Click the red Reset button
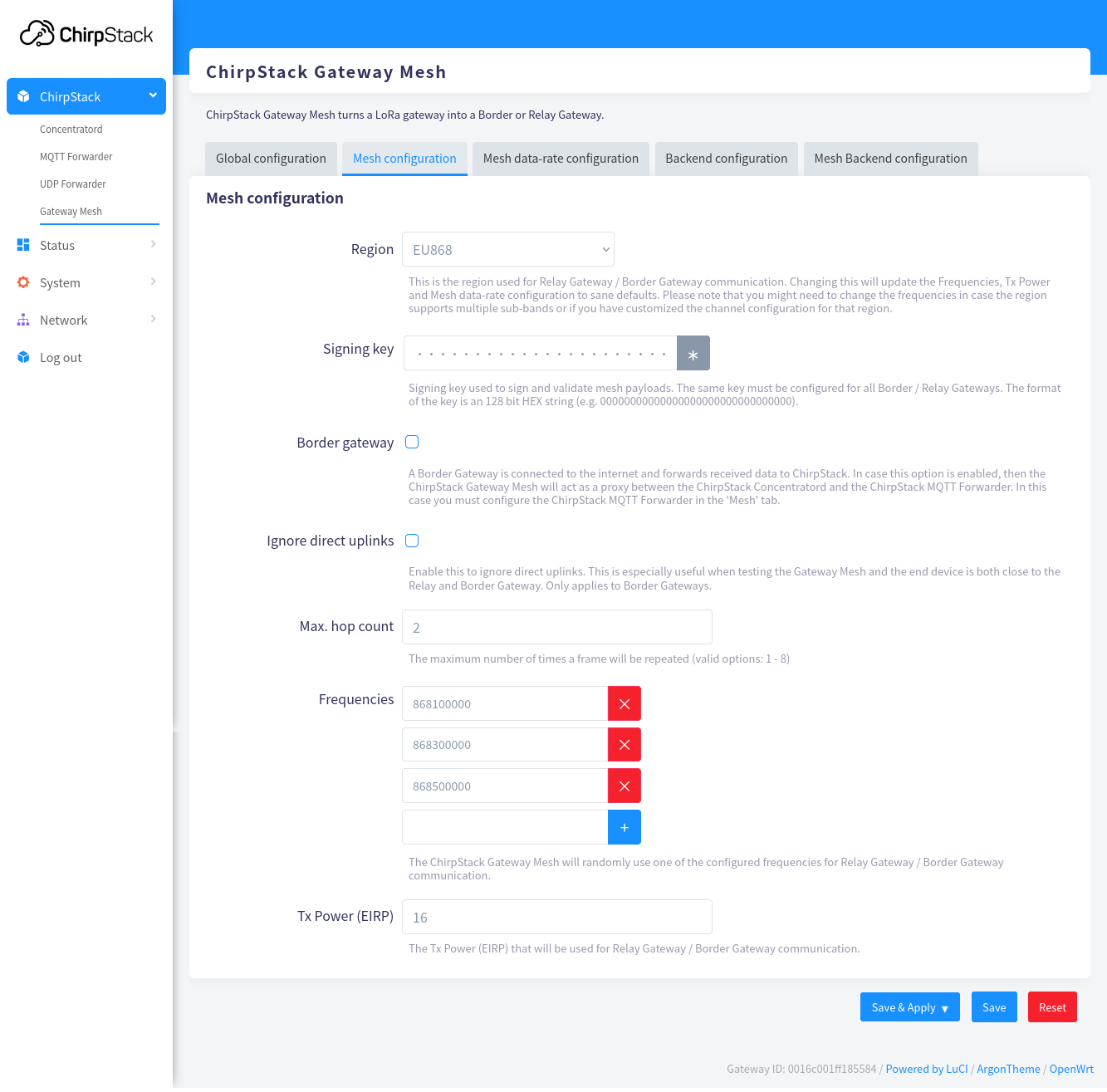Image resolution: width=1107 pixels, height=1092 pixels. tap(1052, 1007)
